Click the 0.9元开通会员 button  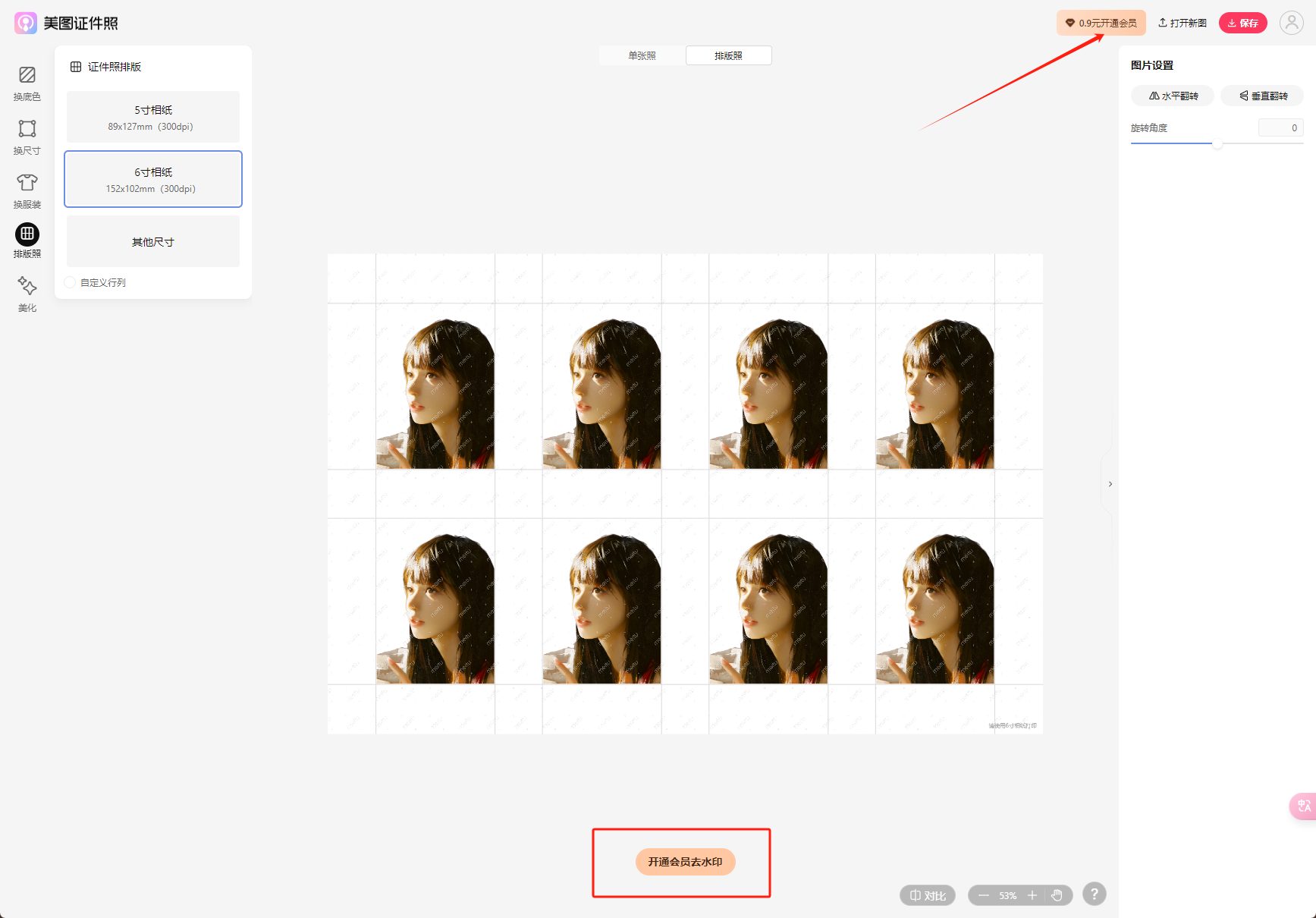click(1101, 23)
